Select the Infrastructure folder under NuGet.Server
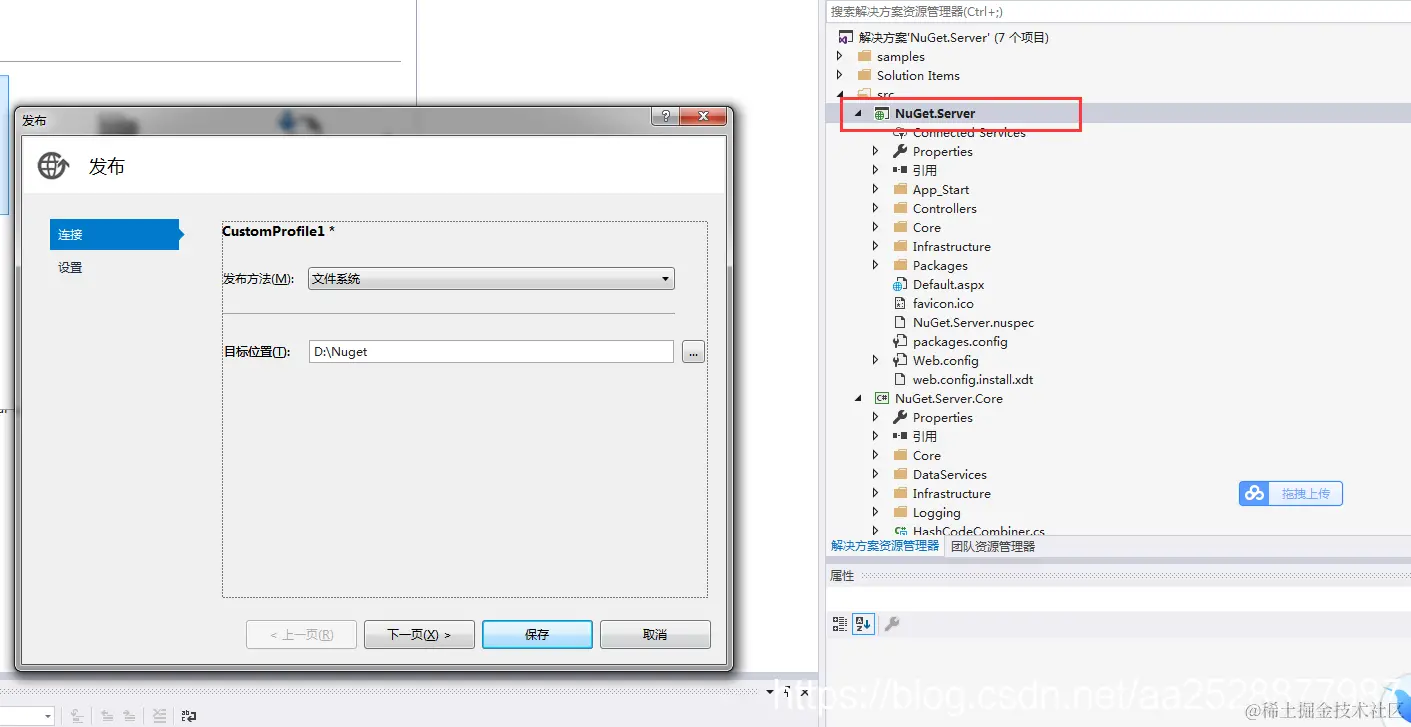The height and width of the screenshot is (727, 1411). coord(951,247)
